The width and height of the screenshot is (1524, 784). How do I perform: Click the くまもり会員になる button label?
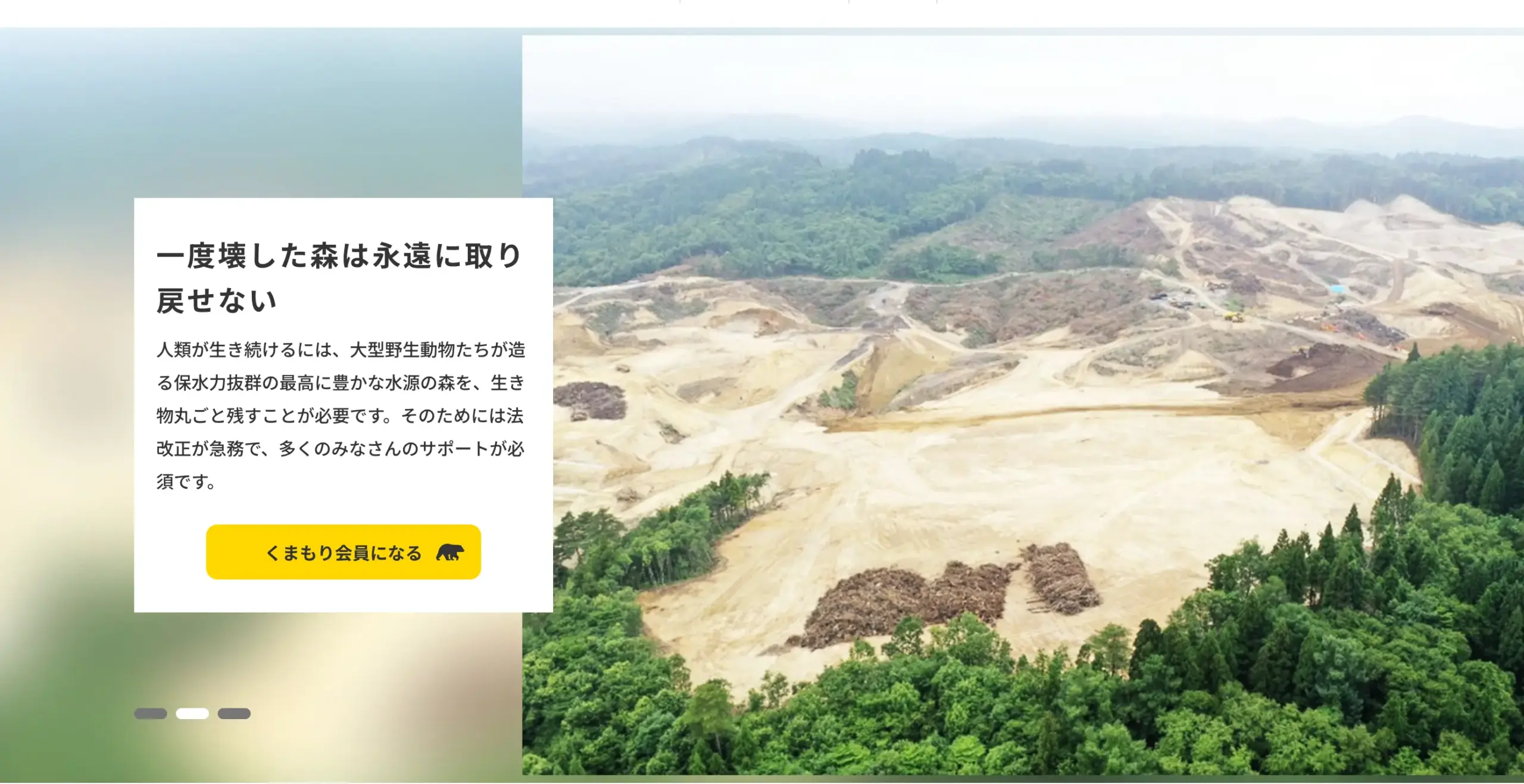[x=343, y=553]
